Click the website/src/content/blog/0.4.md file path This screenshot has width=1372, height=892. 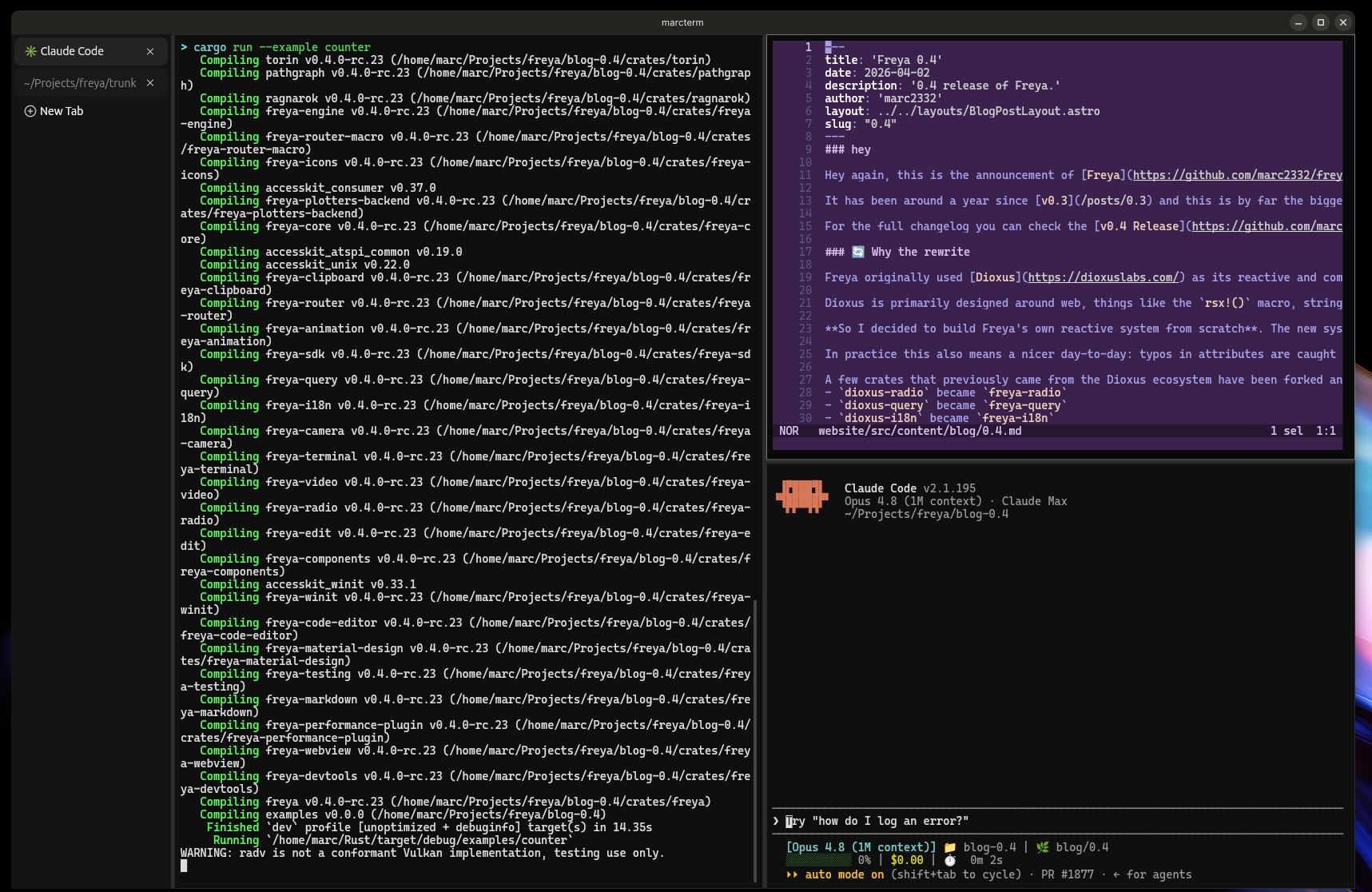[x=920, y=431]
